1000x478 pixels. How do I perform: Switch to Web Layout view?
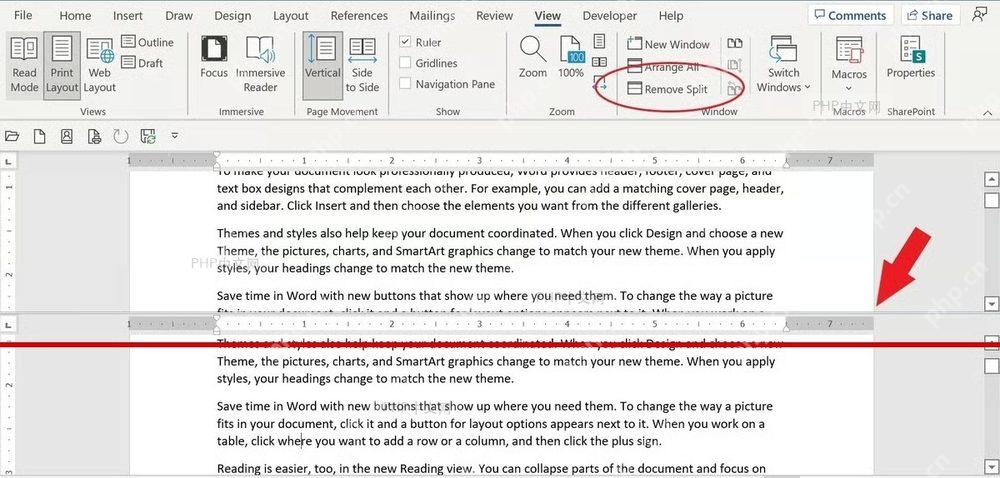coord(99,65)
